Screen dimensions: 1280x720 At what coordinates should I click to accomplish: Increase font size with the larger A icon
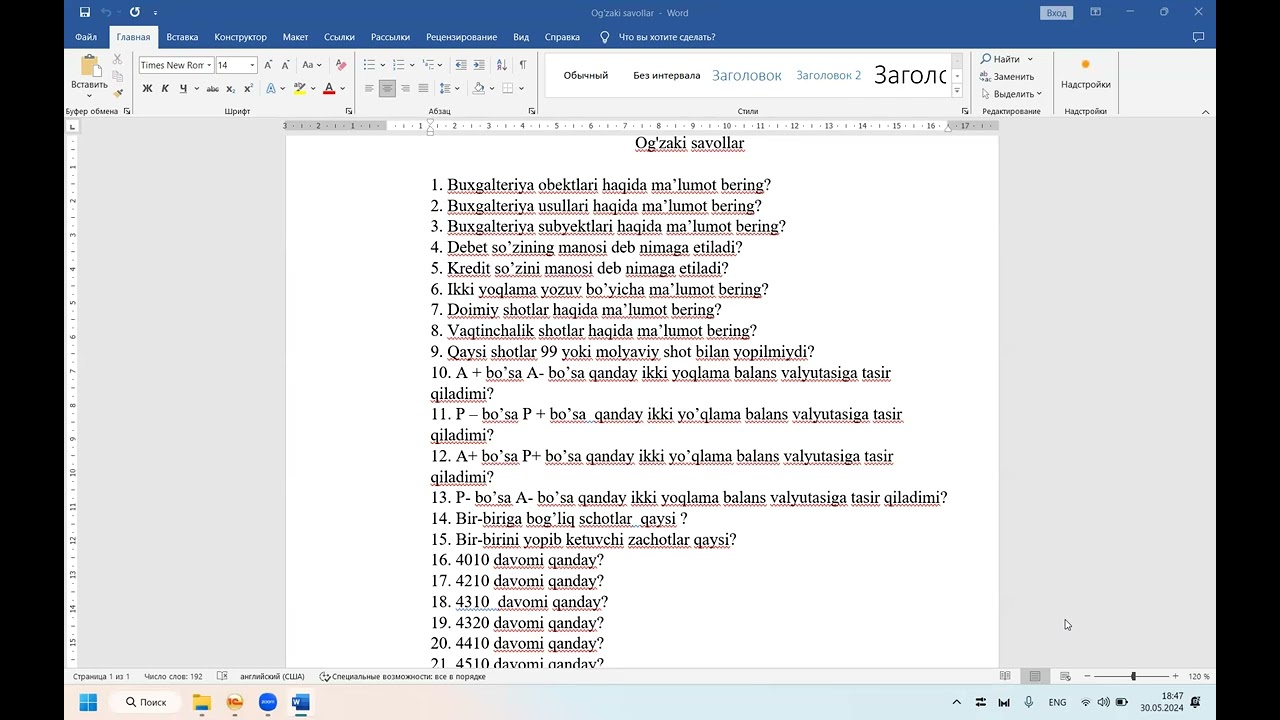coord(268,65)
